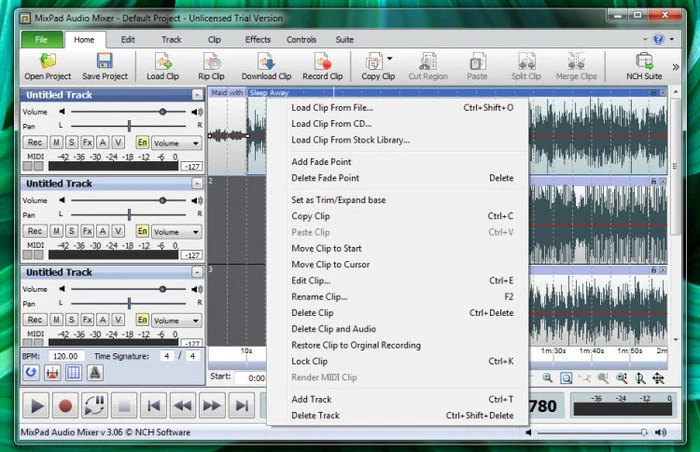Click the Open Project toolbar icon
This screenshot has height=452, width=700.
point(47,62)
